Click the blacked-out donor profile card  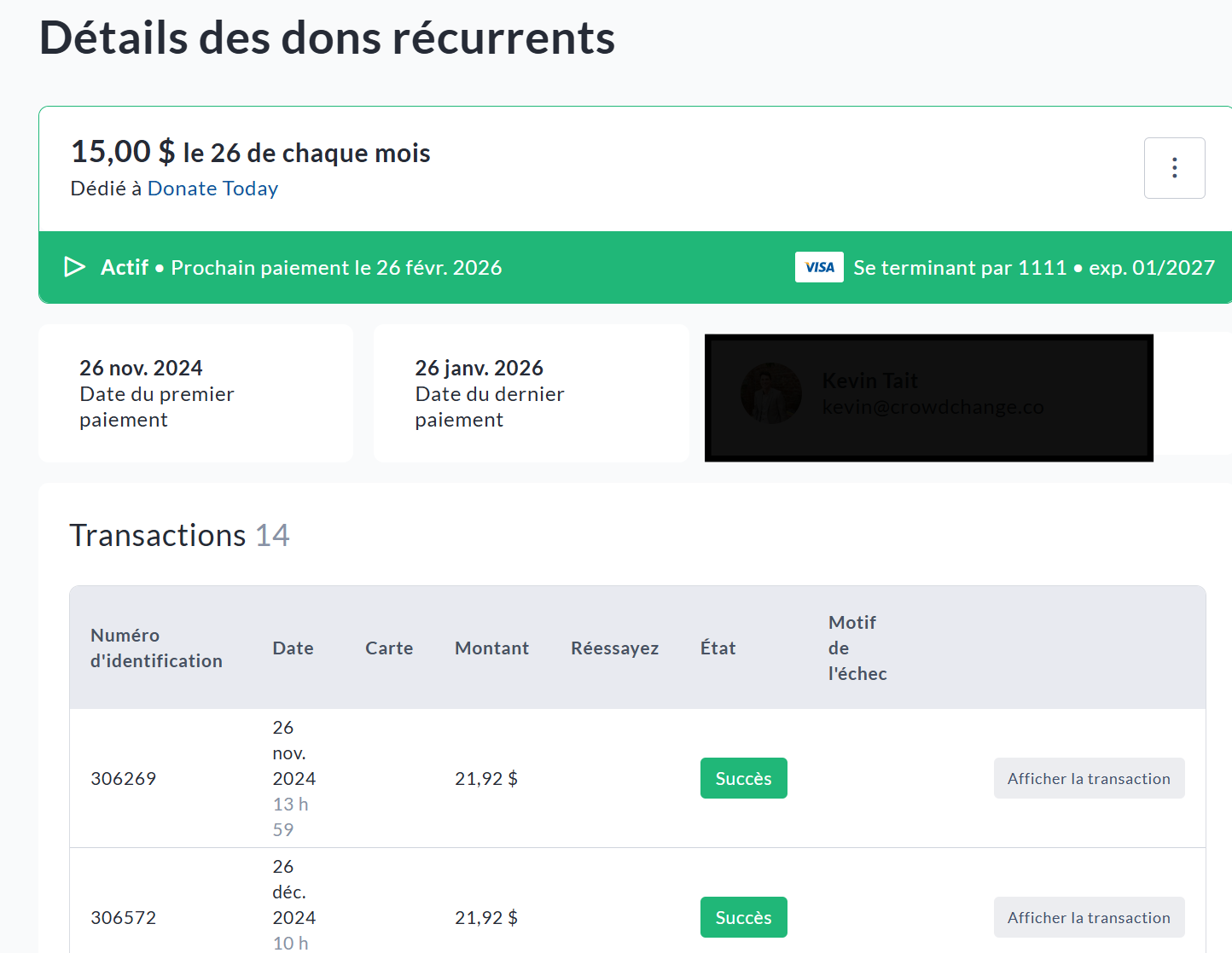pos(928,398)
